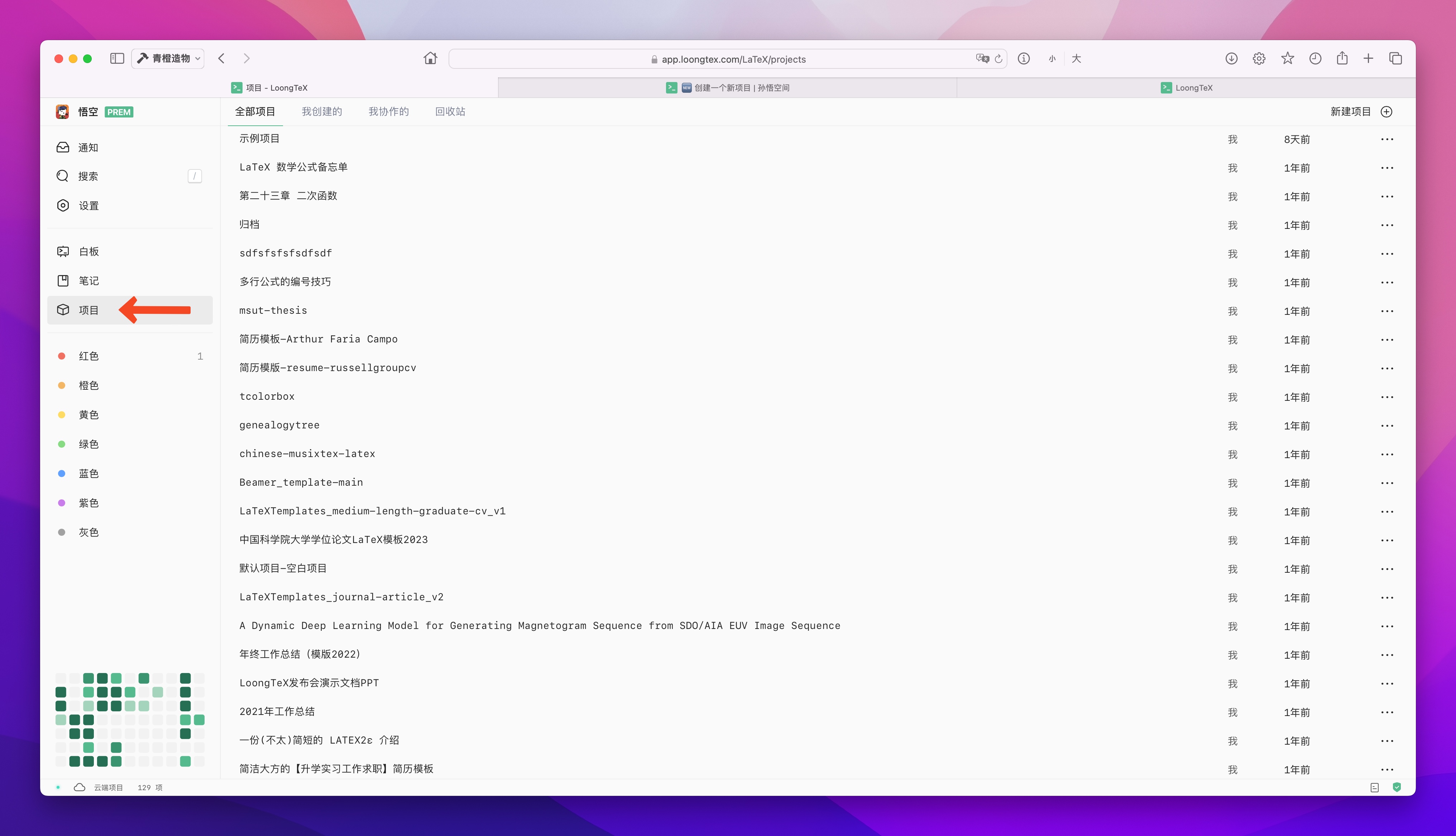This screenshot has height=836, width=1456.
Task: Click the cloud 云端项目 status icon
Action: (80, 787)
